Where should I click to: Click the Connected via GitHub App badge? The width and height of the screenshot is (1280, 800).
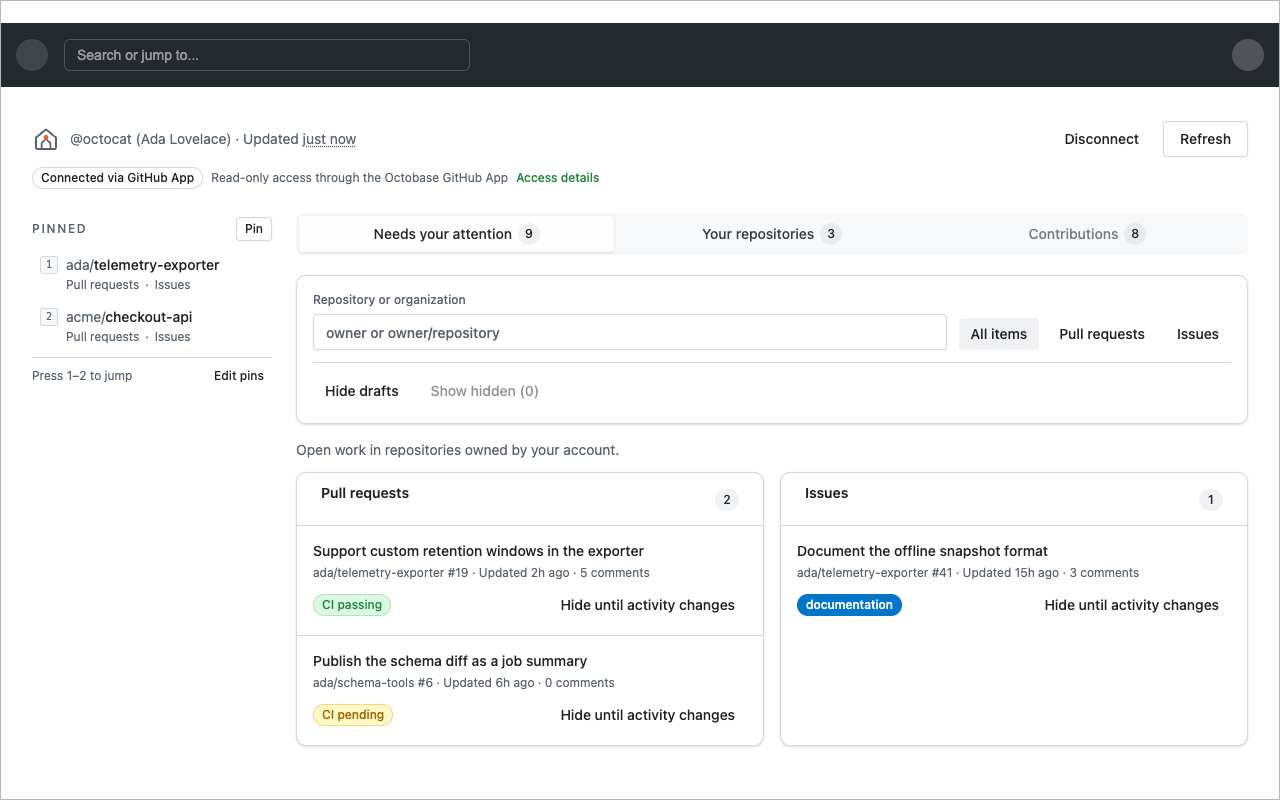coord(118,178)
